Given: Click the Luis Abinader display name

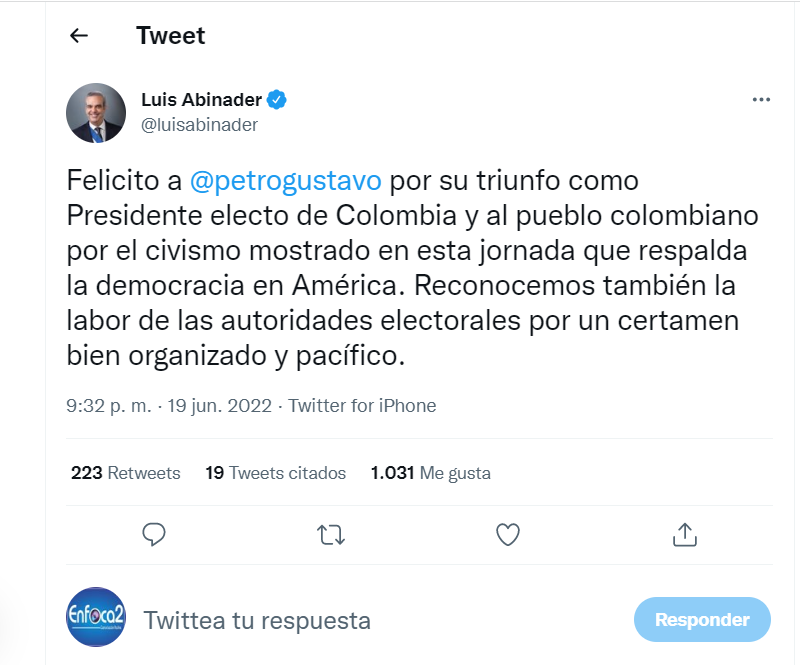Looking at the screenshot, I should [x=201, y=100].
